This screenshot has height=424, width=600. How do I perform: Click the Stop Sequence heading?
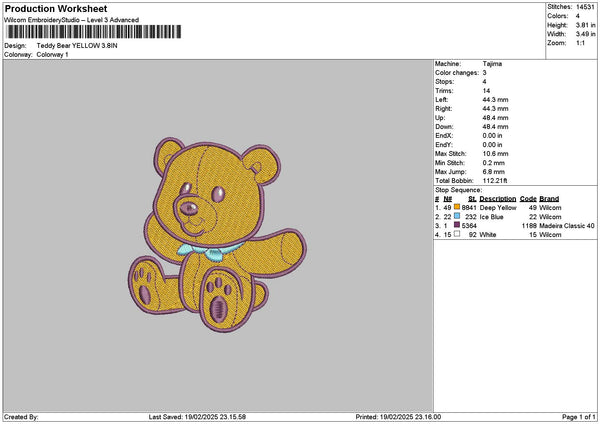(x=458, y=189)
